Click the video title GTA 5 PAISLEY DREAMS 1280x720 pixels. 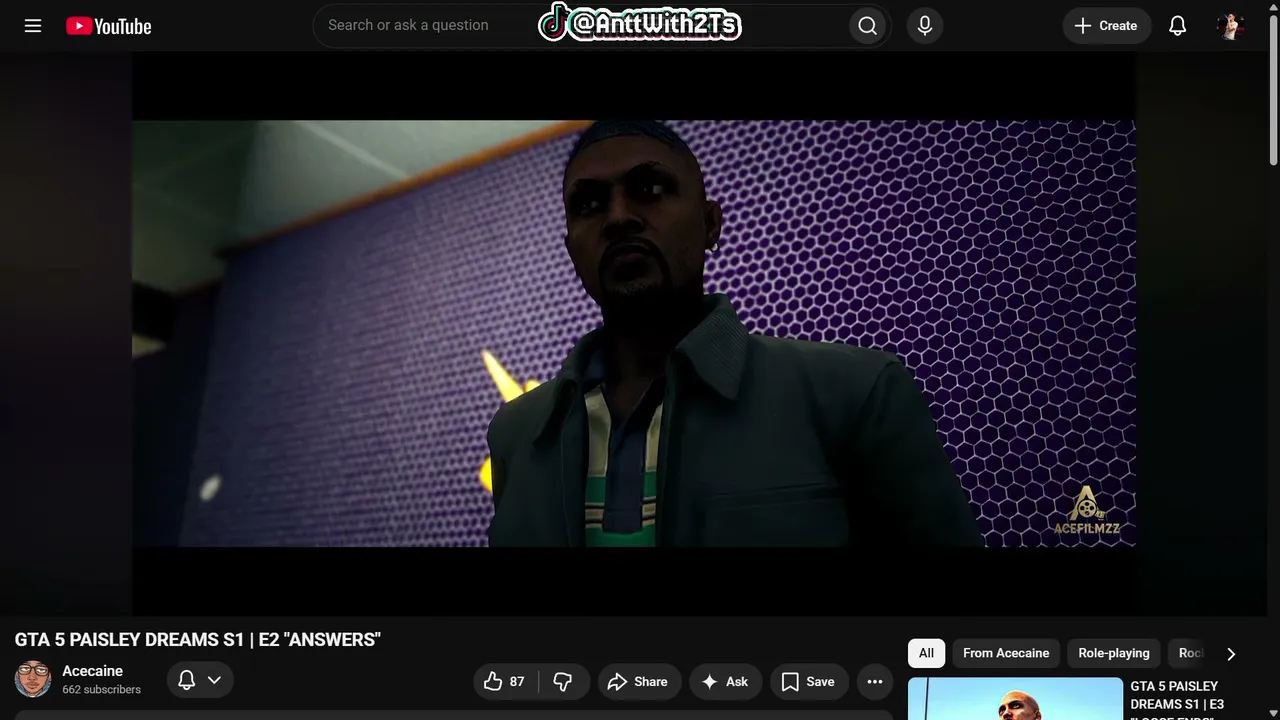pyautogui.click(x=198, y=640)
